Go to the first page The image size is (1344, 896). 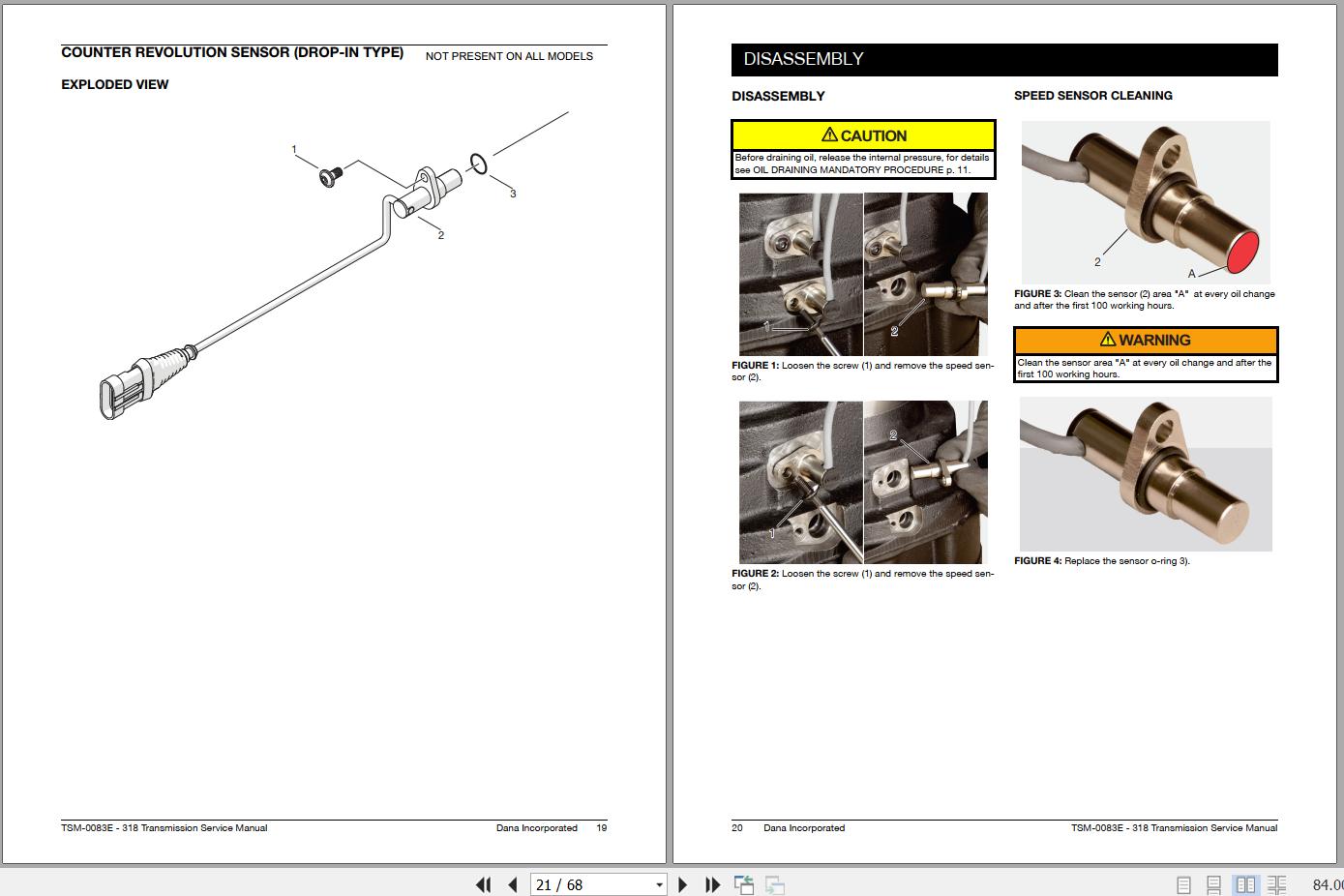[484, 884]
